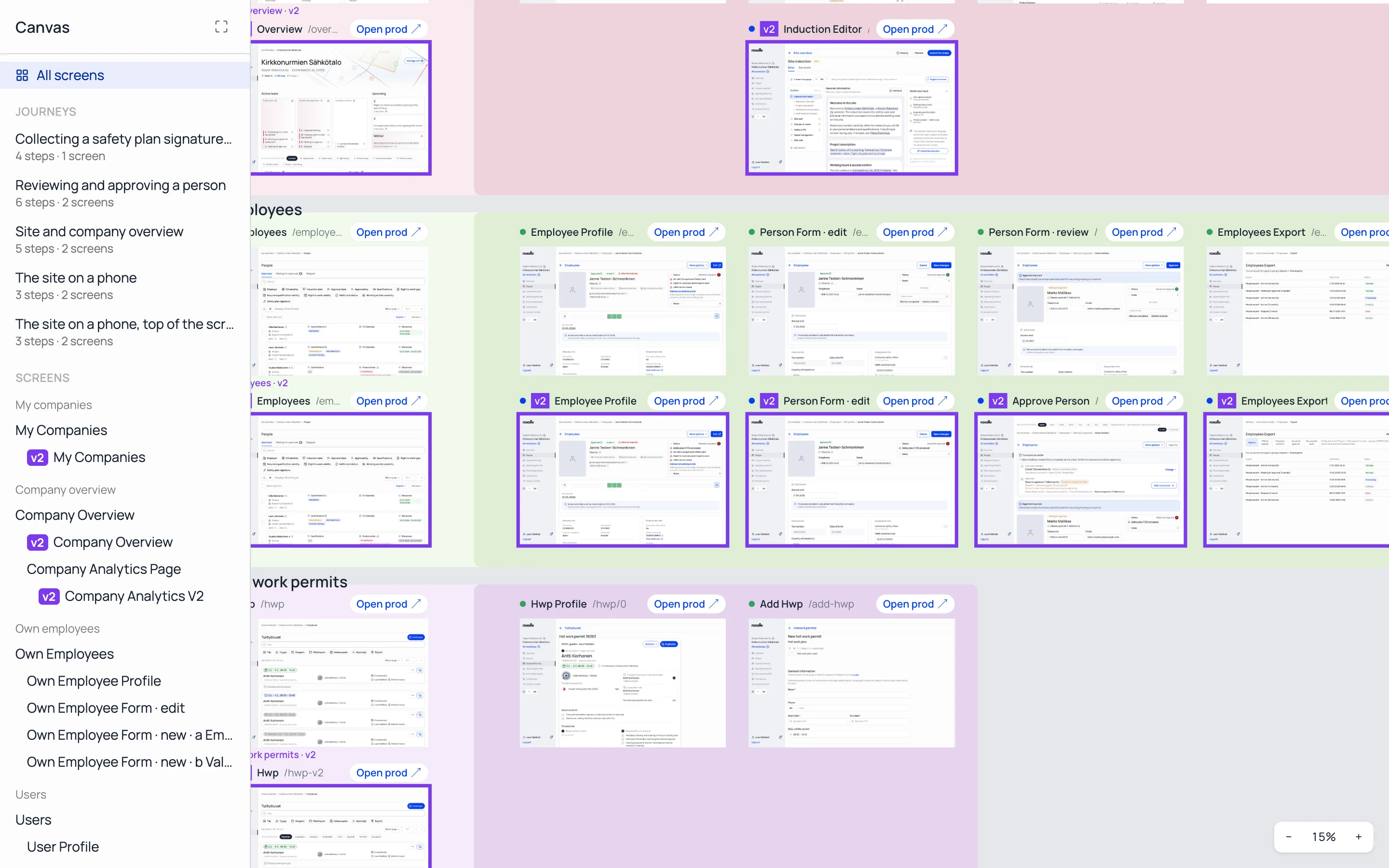The width and height of the screenshot is (1389, 868).
Task: Select the All screens grid icon
Action: (x=22, y=75)
